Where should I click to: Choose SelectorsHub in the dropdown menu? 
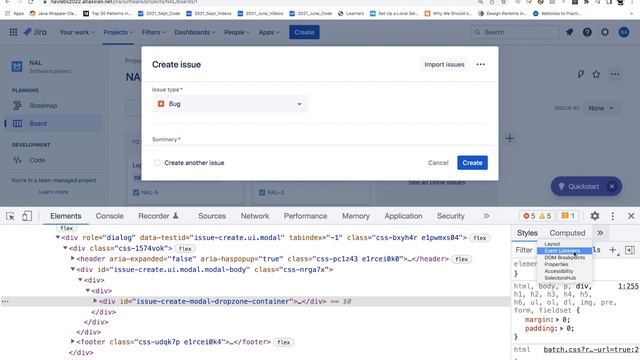564,278
